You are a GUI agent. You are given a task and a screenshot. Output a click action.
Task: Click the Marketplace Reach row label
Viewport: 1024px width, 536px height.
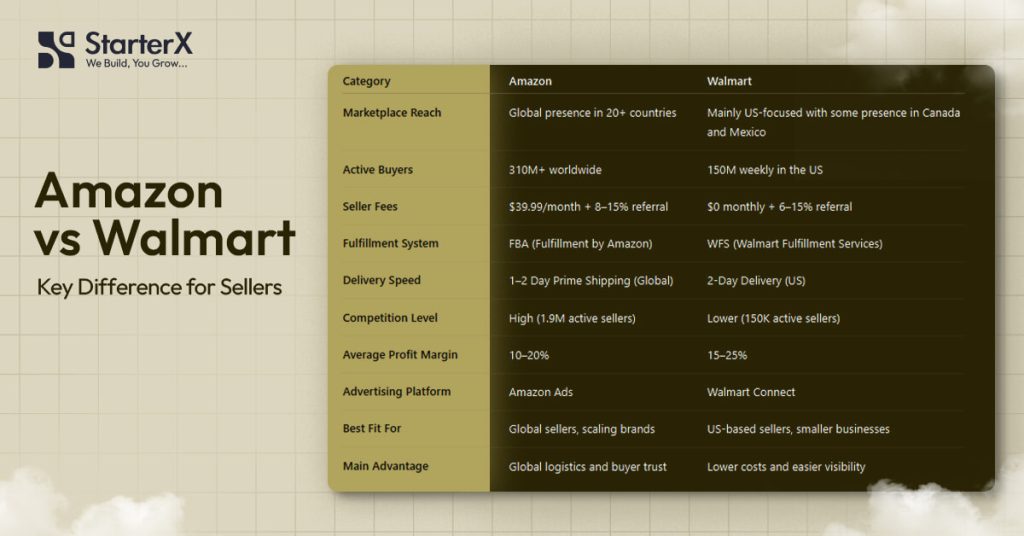click(391, 113)
